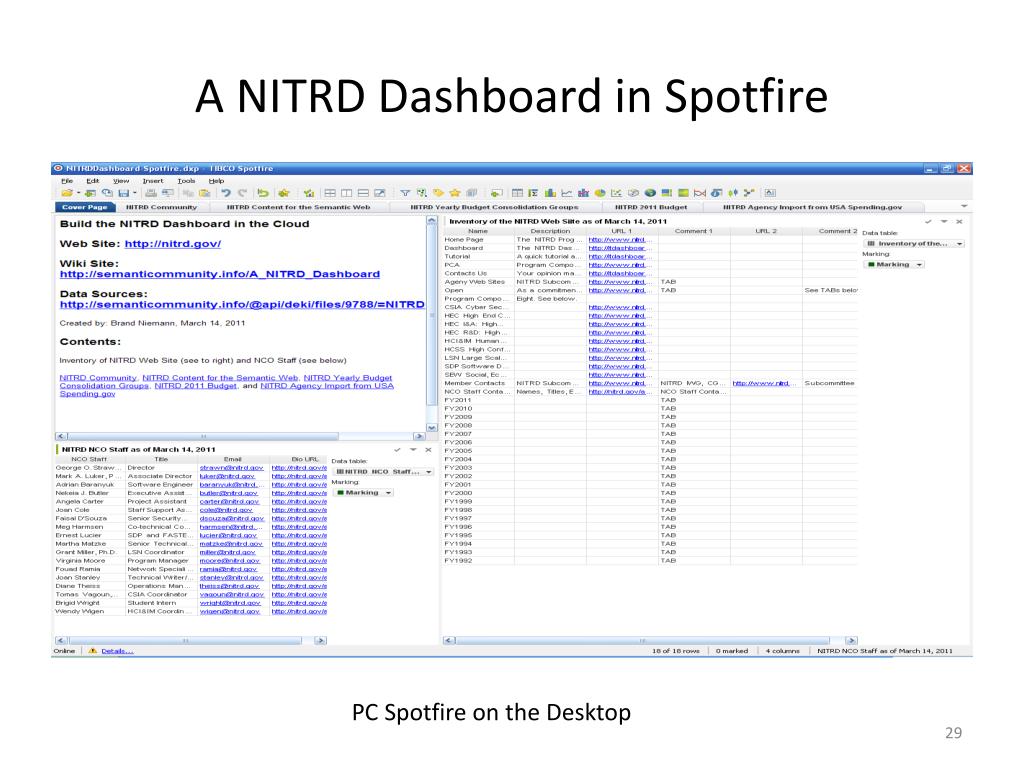Click the Inventory table scroll right arrow
Image resolution: width=1024 pixels, height=768 pixels.
[x=850, y=640]
